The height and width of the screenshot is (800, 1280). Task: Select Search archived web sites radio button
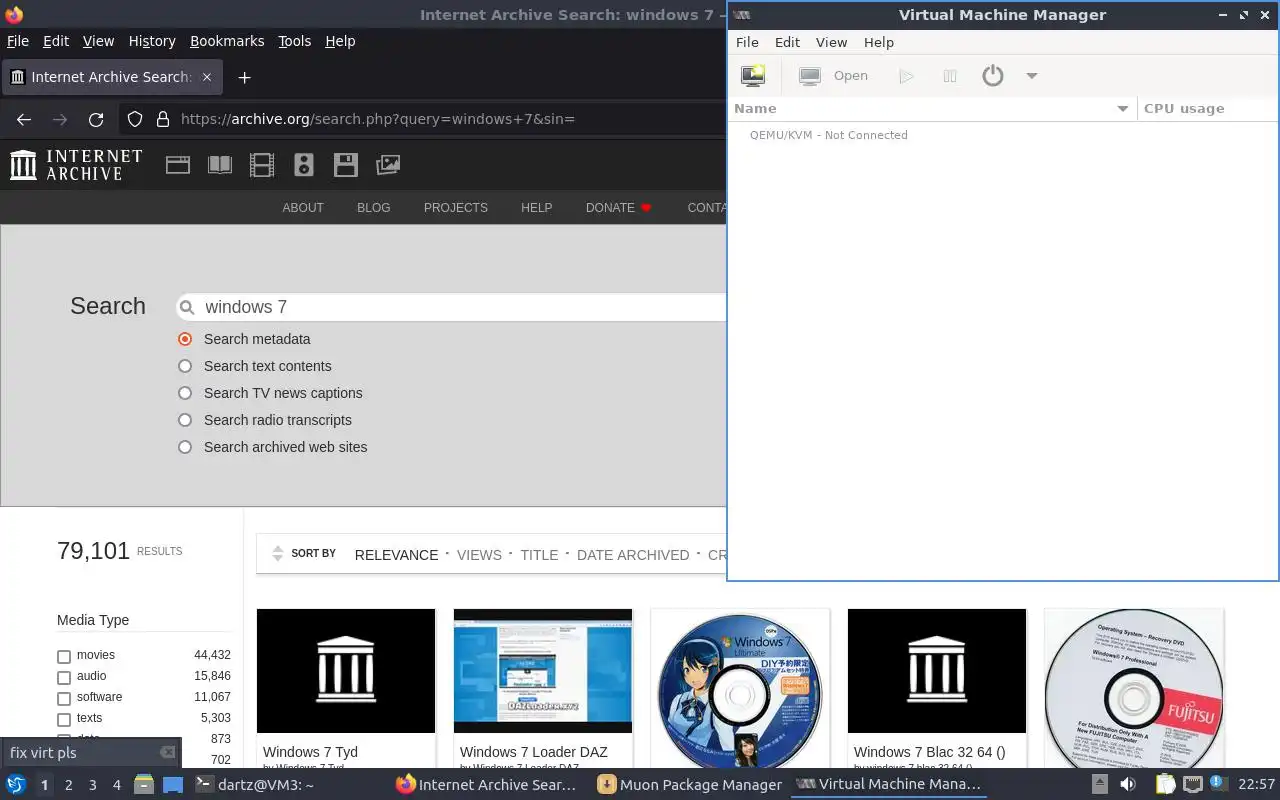click(x=185, y=447)
